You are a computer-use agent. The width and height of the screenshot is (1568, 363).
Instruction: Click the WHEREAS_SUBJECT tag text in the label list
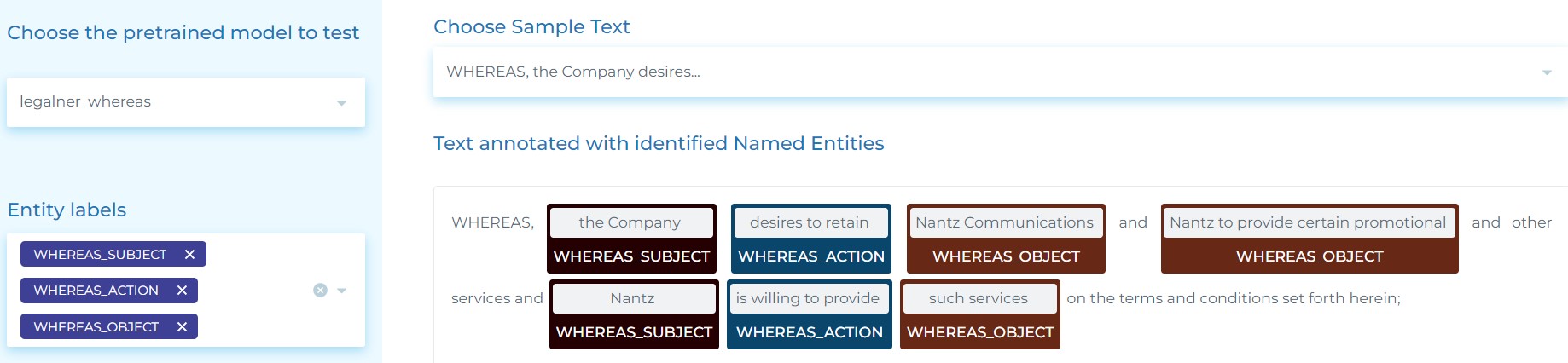pyautogui.click(x=100, y=254)
